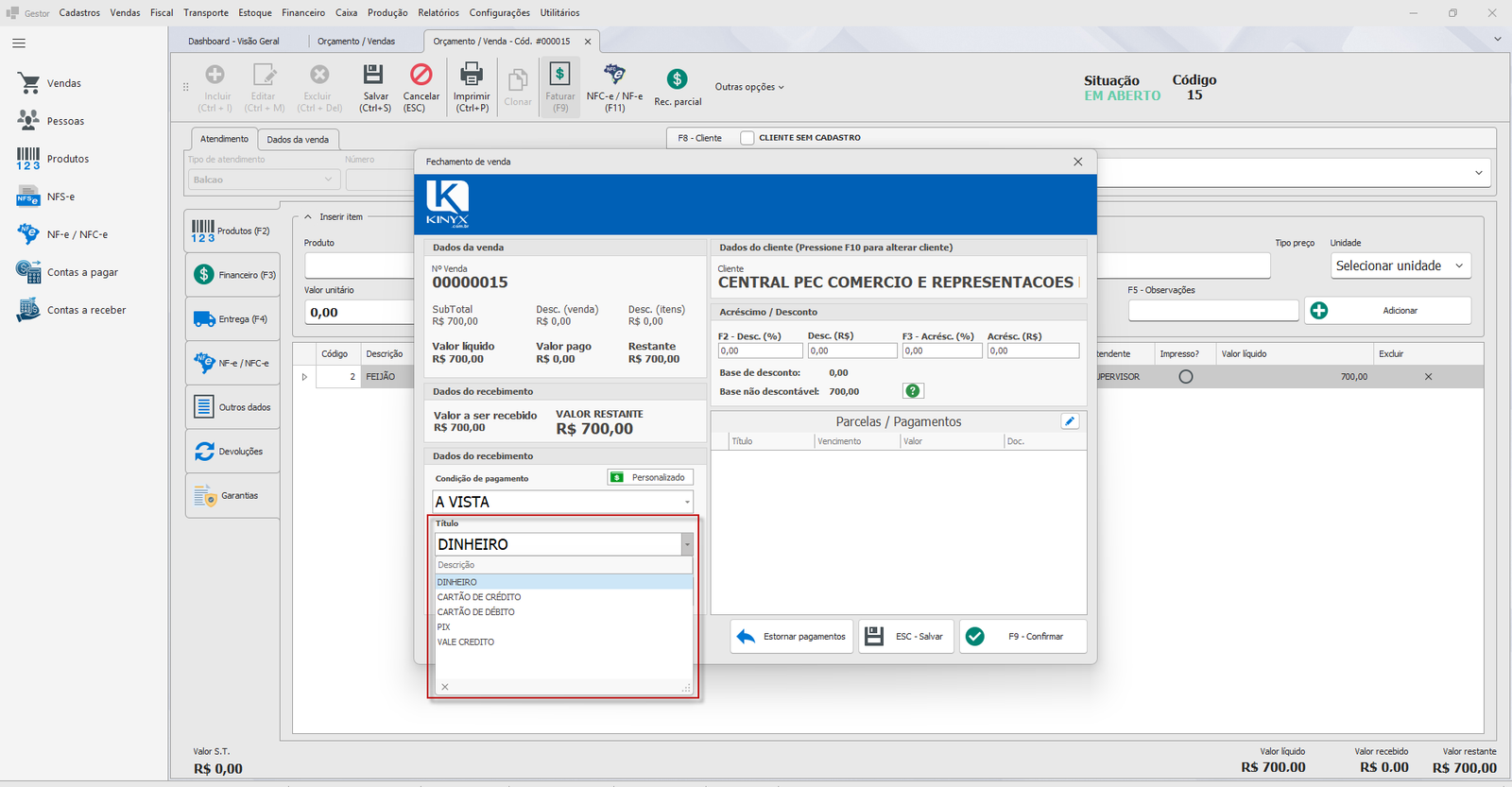Open Vendas from the sidebar cart icon
The image size is (1512, 787).
click(28, 83)
